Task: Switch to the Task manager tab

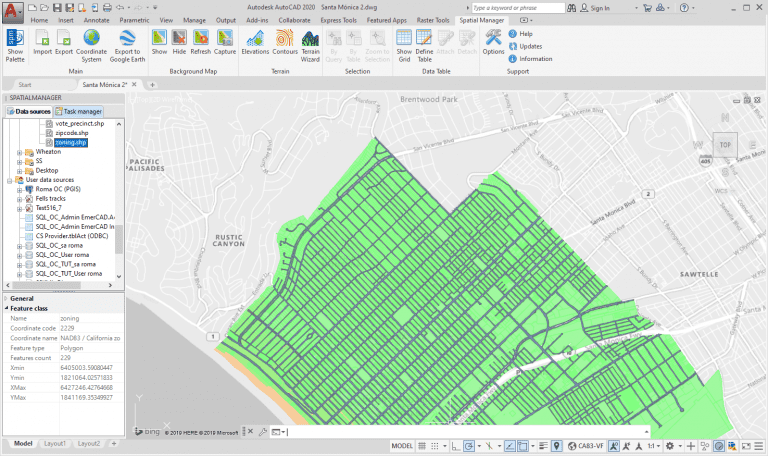Action: [78, 111]
